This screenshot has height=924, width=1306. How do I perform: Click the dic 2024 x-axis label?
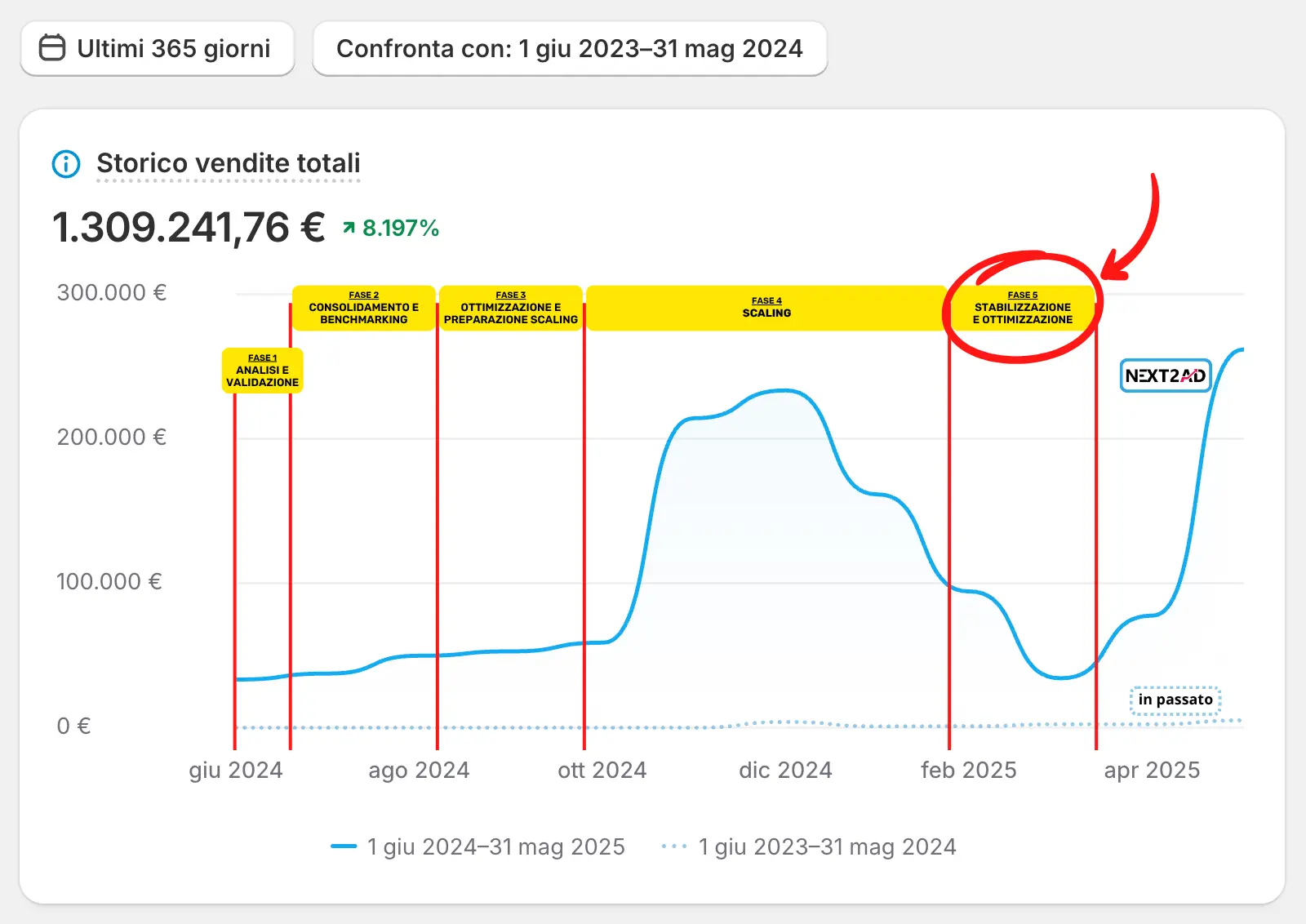[785, 771]
